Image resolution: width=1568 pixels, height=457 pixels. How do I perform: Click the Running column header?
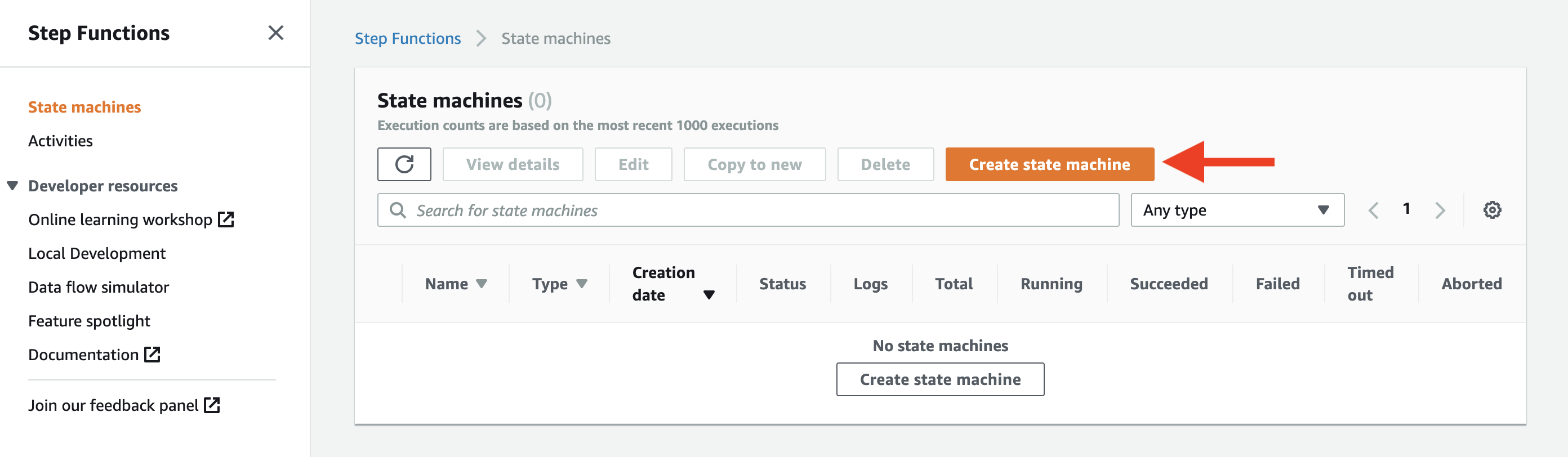[1051, 284]
